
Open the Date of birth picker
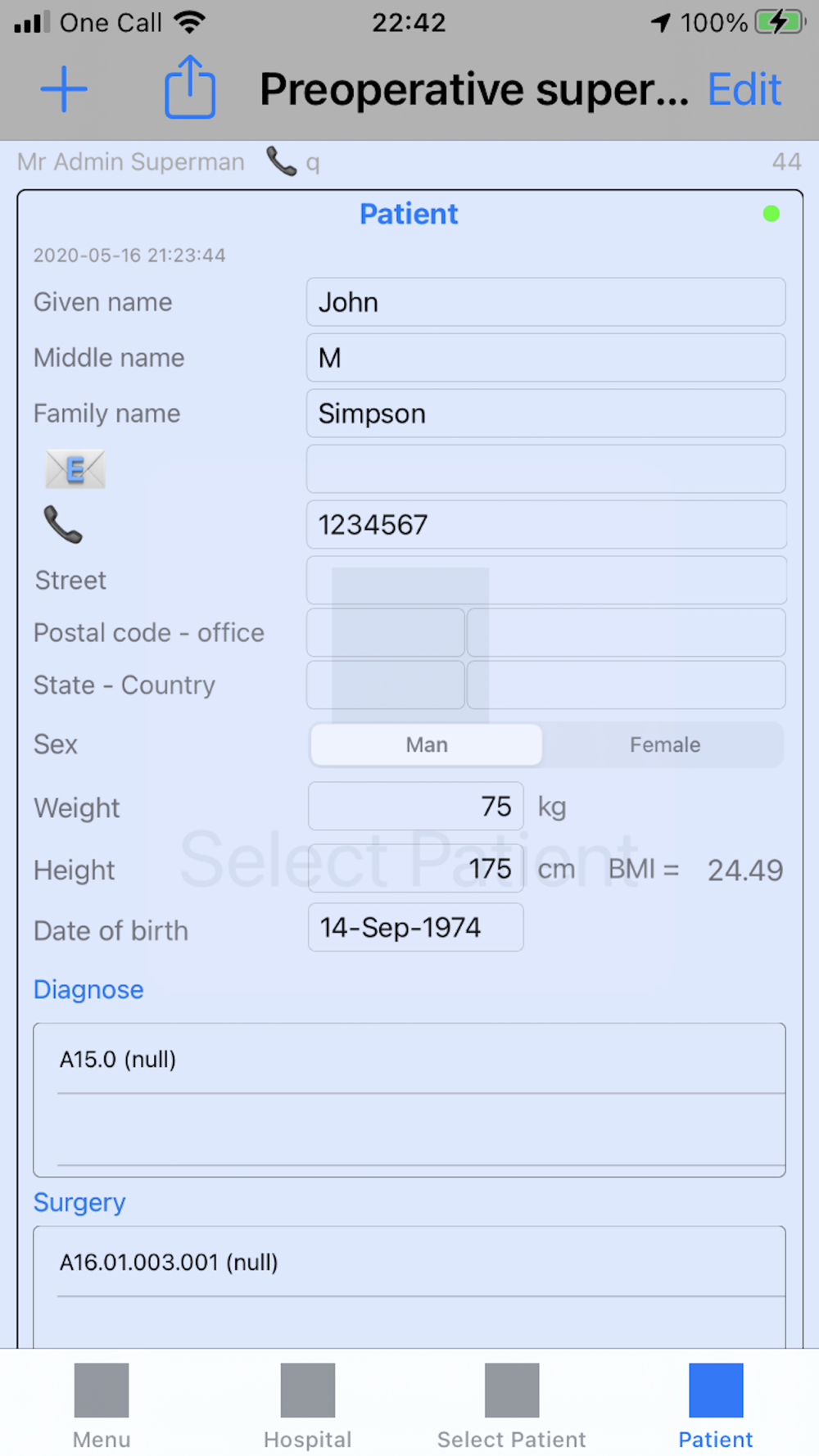(x=415, y=928)
